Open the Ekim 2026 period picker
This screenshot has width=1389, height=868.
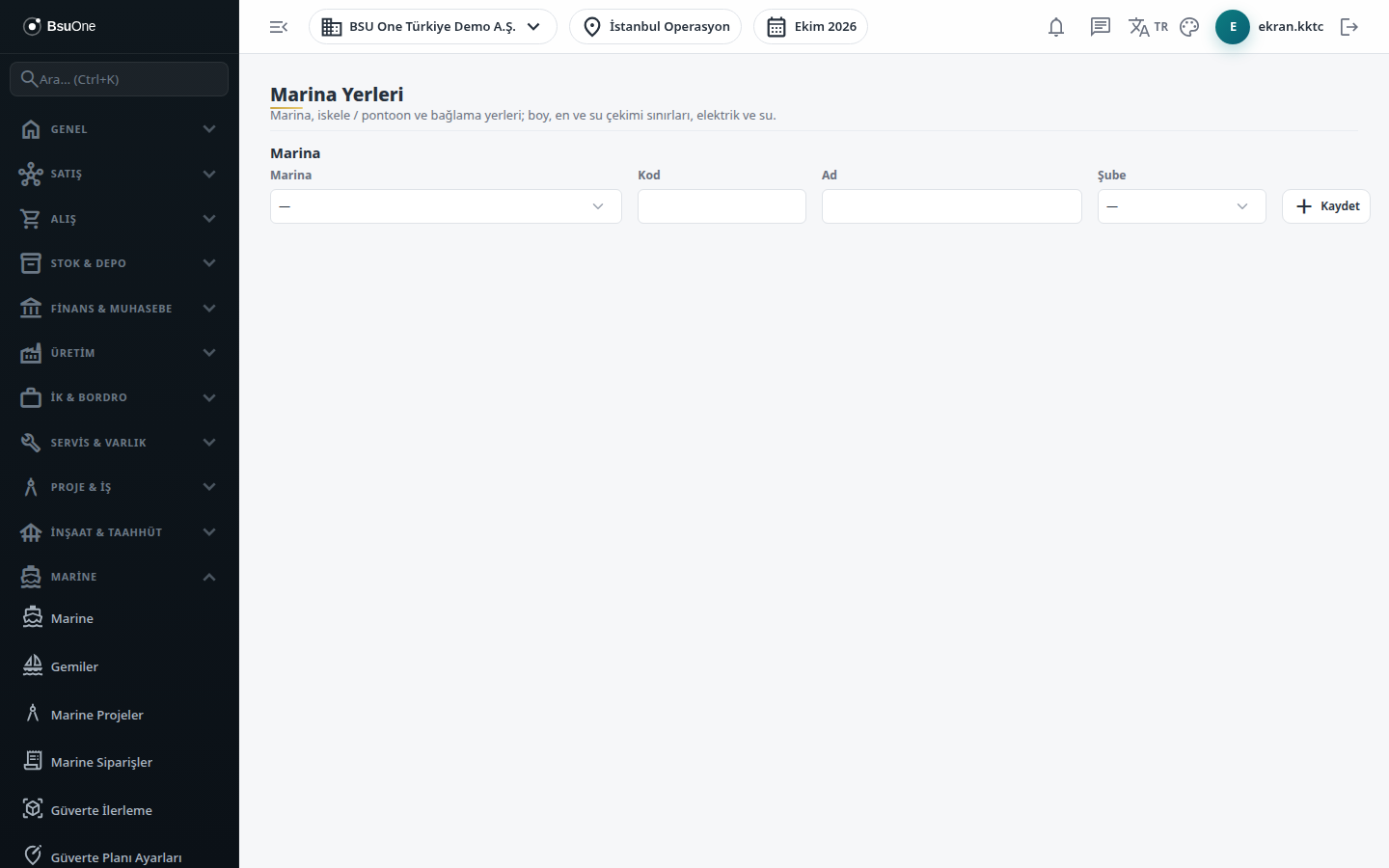click(x=811, y=27)
